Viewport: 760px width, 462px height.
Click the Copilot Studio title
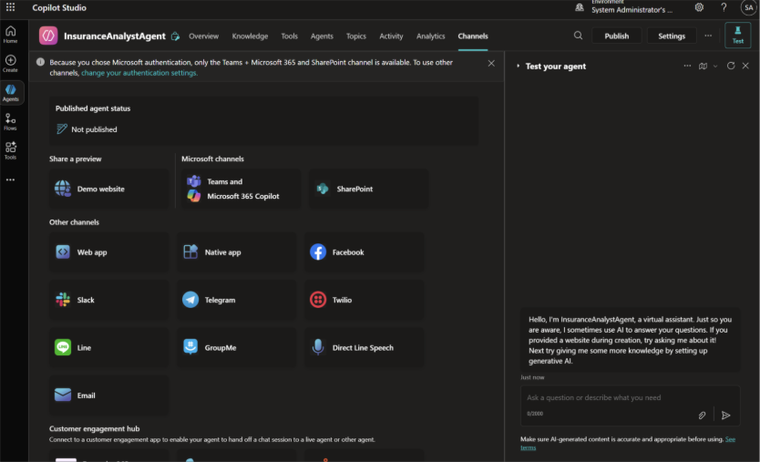pyautogui.click(x=59, y=8)
